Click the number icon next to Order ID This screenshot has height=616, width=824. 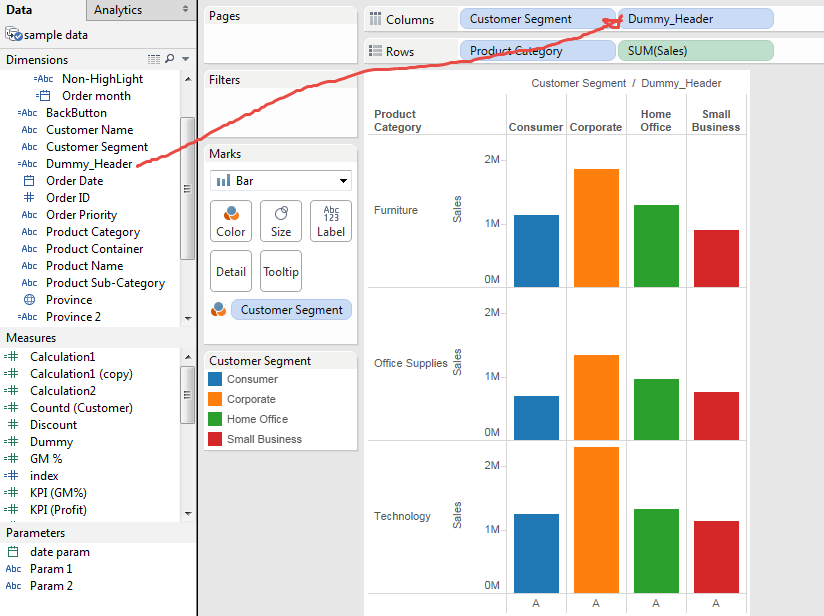29,198
